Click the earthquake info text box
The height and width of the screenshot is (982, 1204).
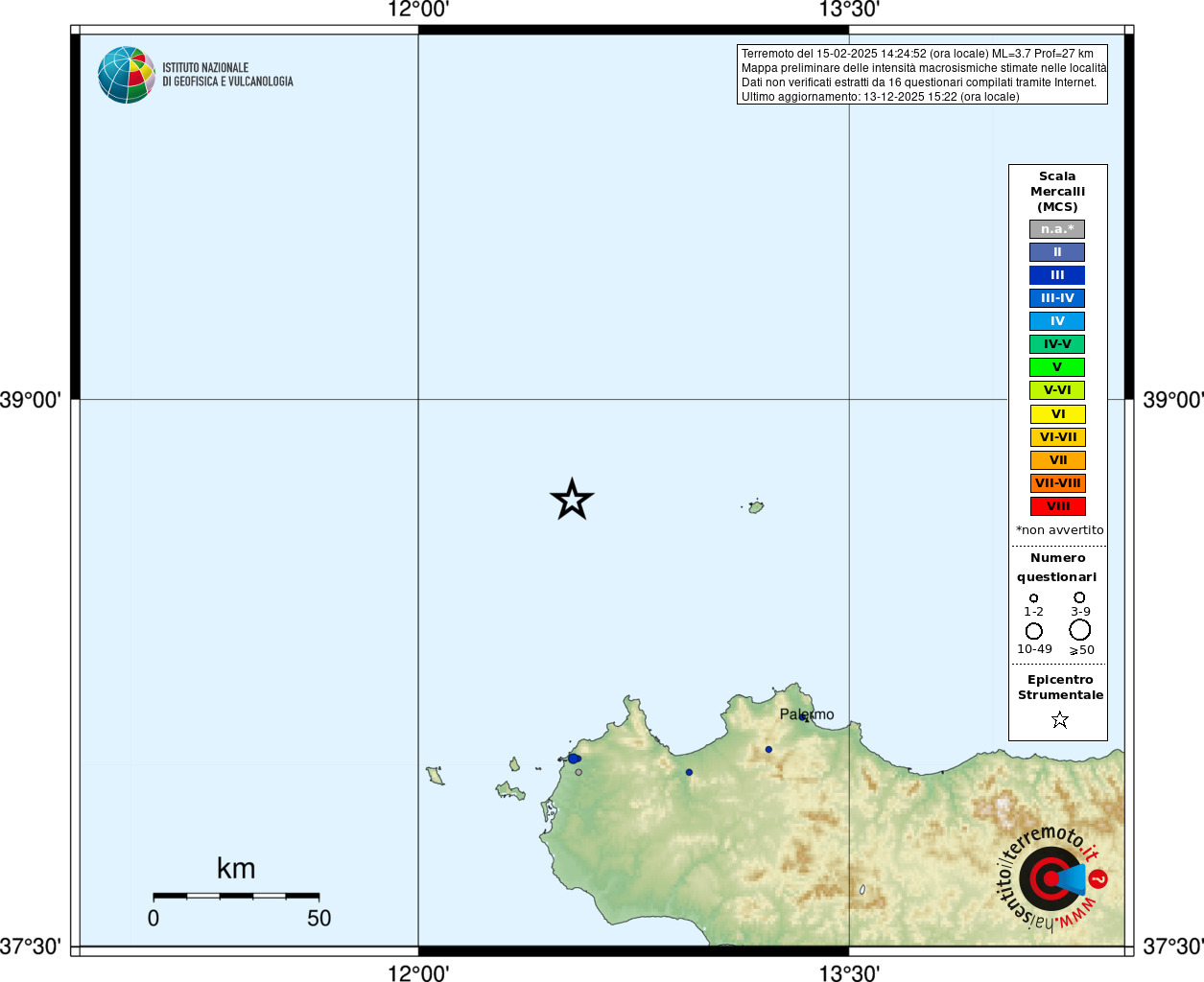922,75
